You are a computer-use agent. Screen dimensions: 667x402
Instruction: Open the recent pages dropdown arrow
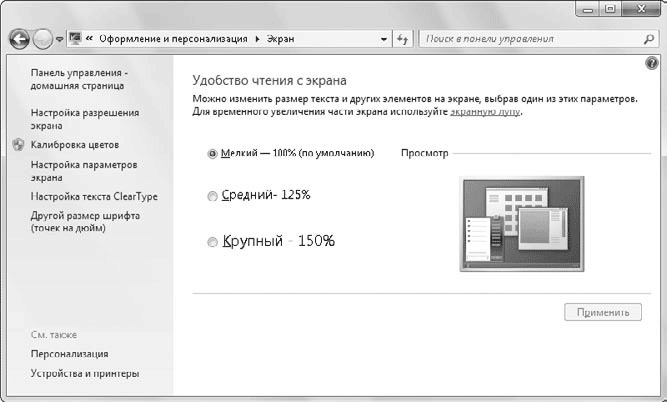(60, 40)
